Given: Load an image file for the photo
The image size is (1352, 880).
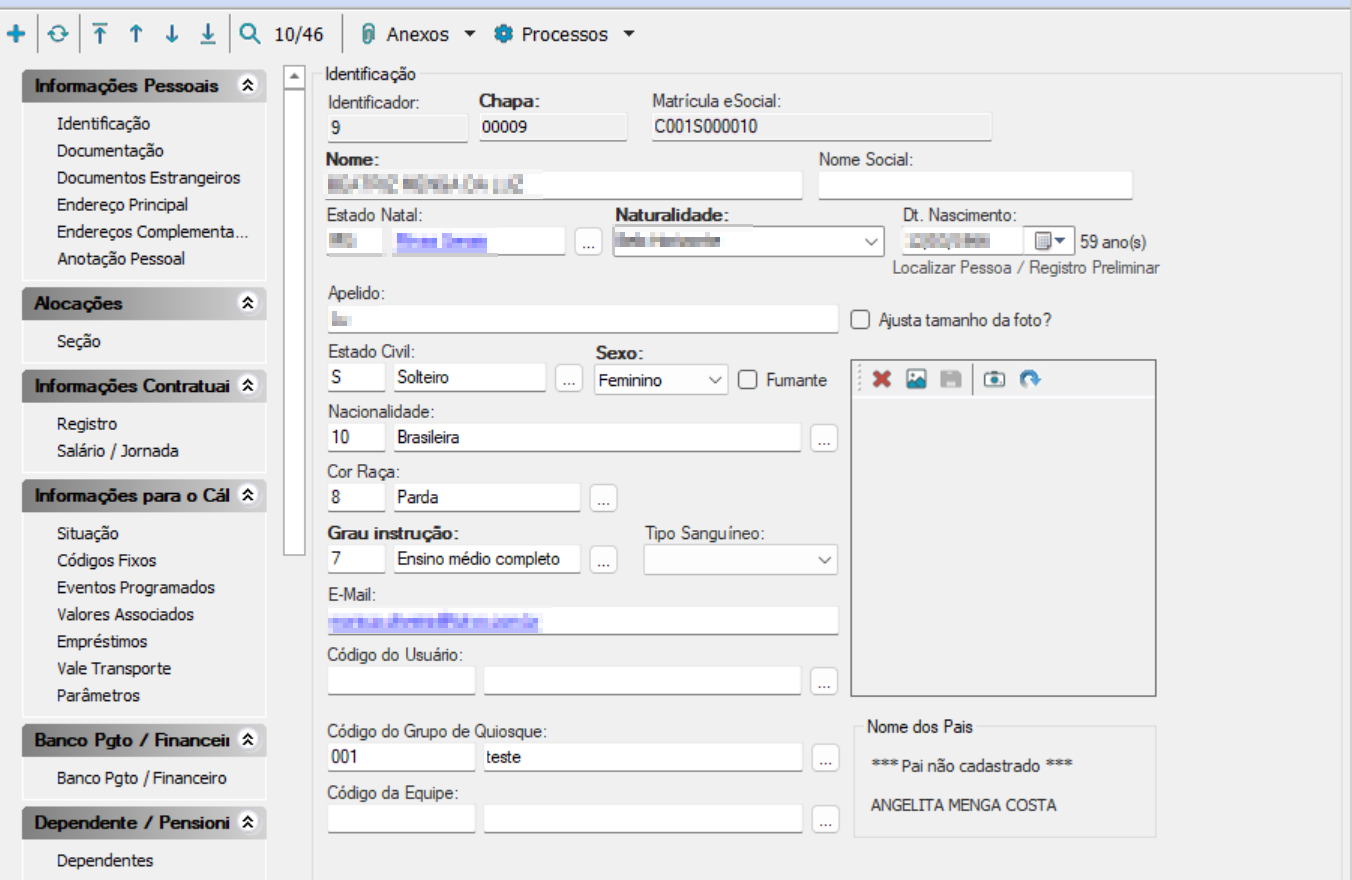Looking at the screenshot, I should [916, 379].
